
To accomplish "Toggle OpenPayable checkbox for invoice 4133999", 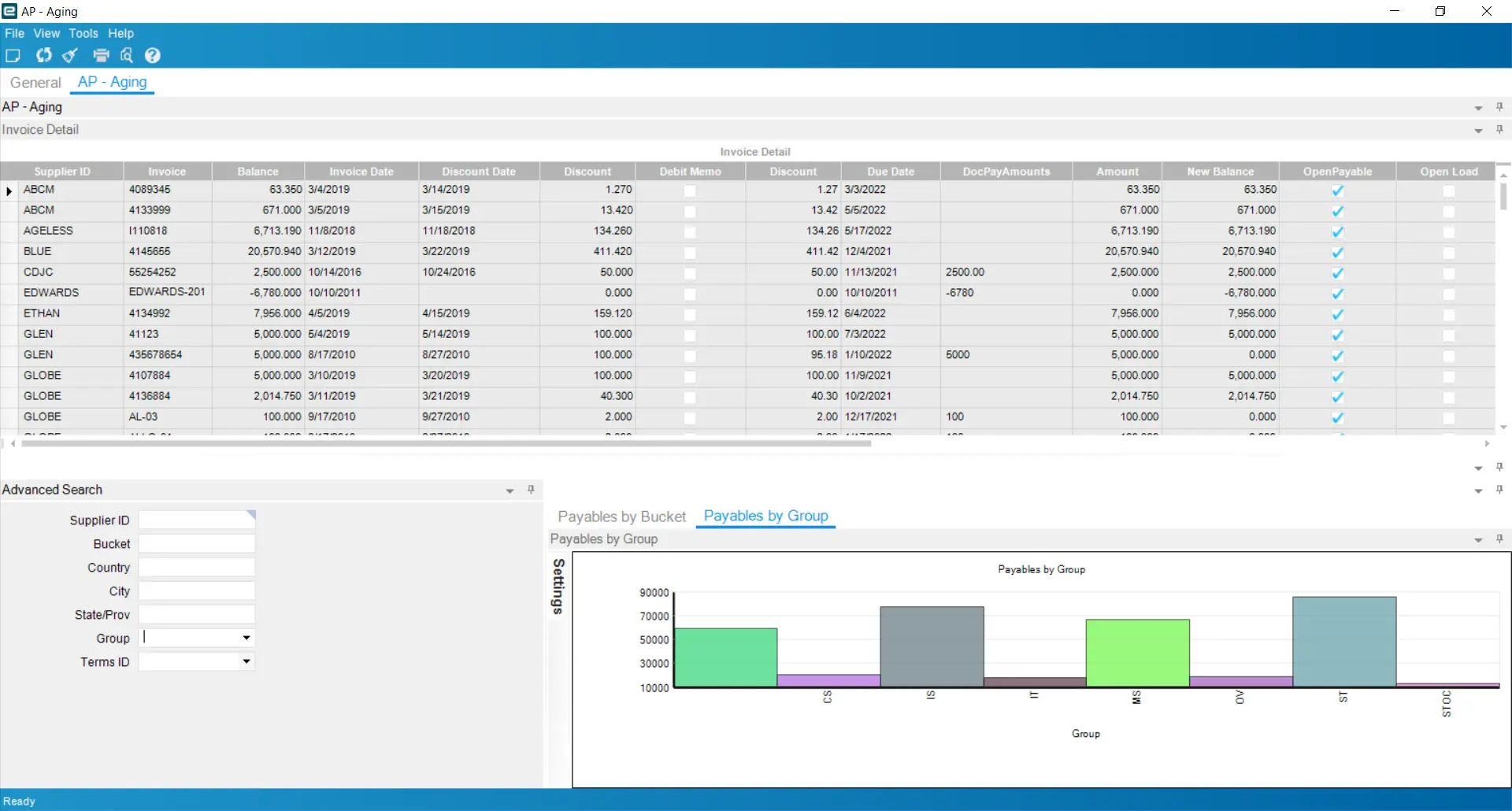I will pos(1337,211).
